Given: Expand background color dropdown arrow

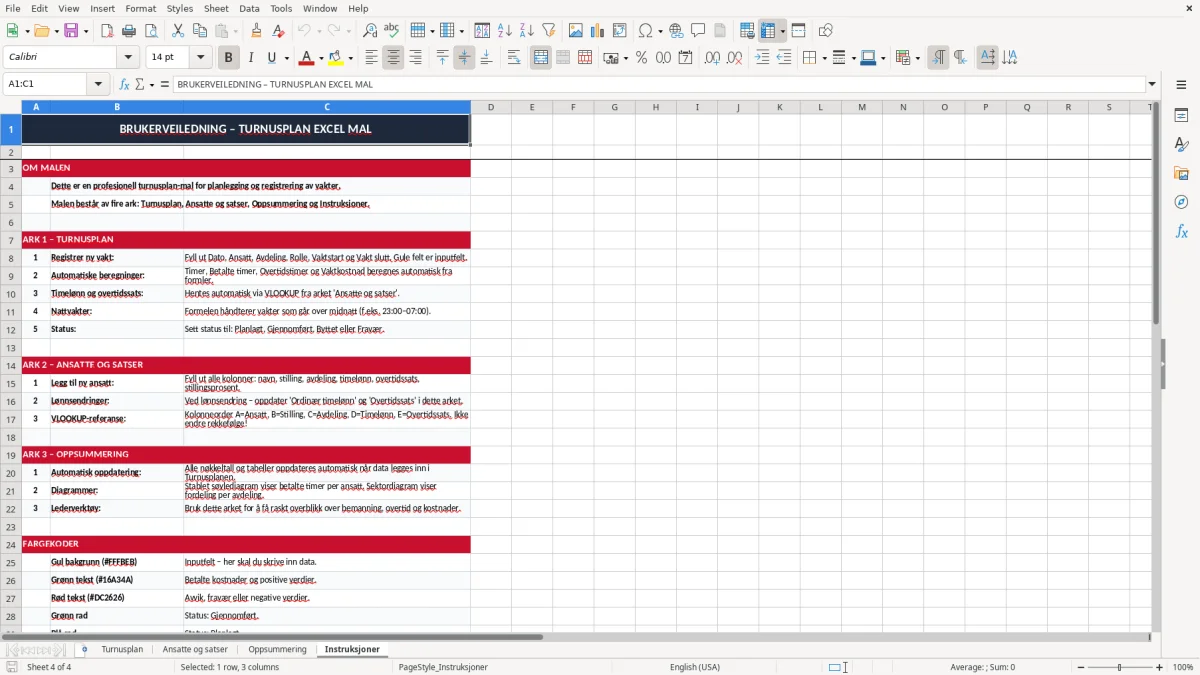Looking at the screenshot, I should click(x=350, y=58).
